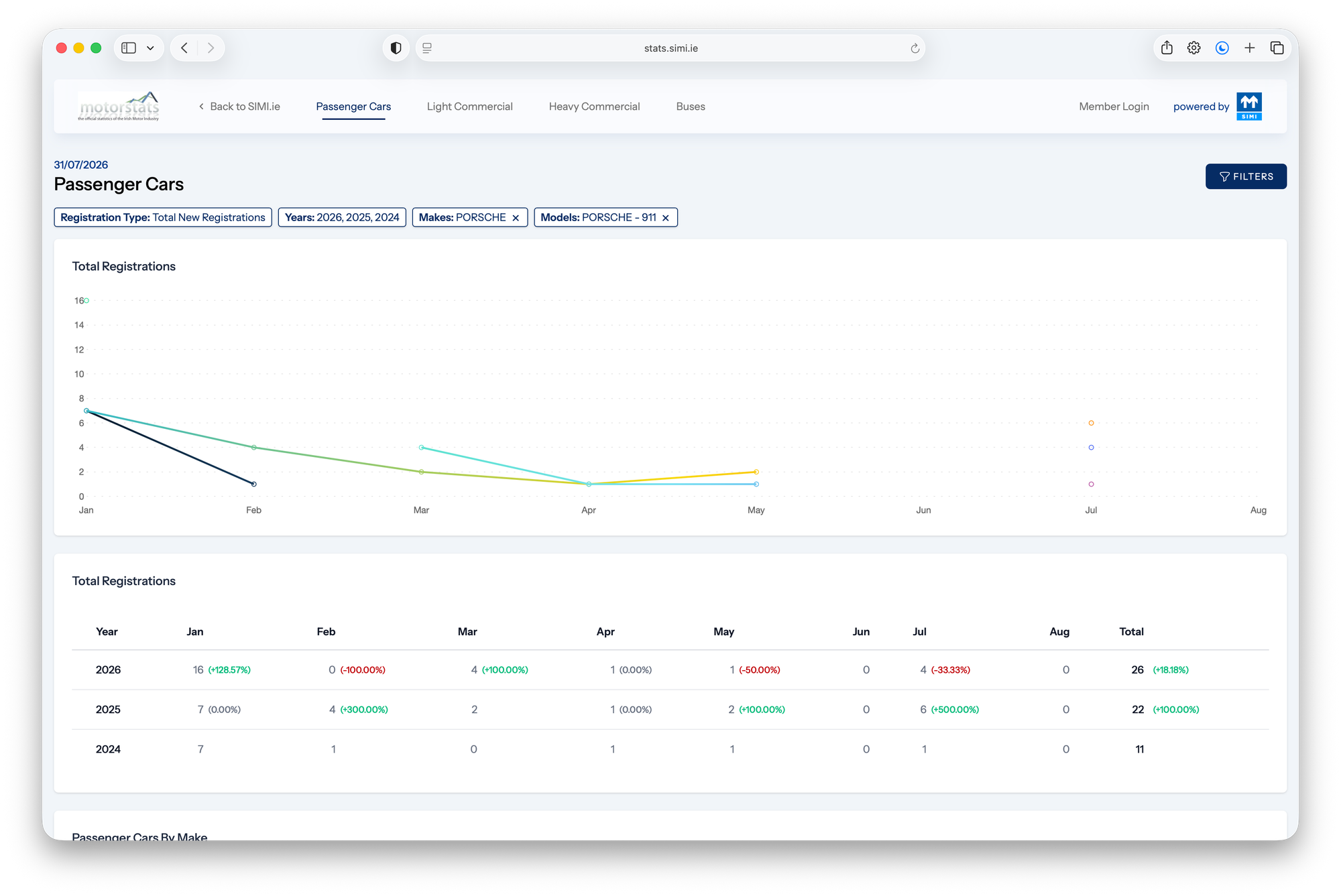Select the 2024 row year label
Image resolution: width=1341 pixels, height=896 pixels.
108,749
